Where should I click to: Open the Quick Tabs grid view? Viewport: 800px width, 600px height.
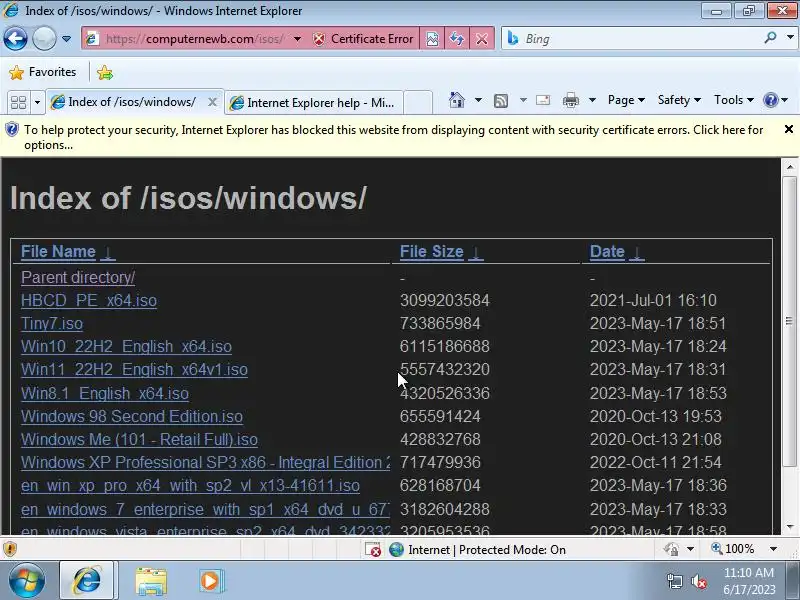click(x=18, y=103)
